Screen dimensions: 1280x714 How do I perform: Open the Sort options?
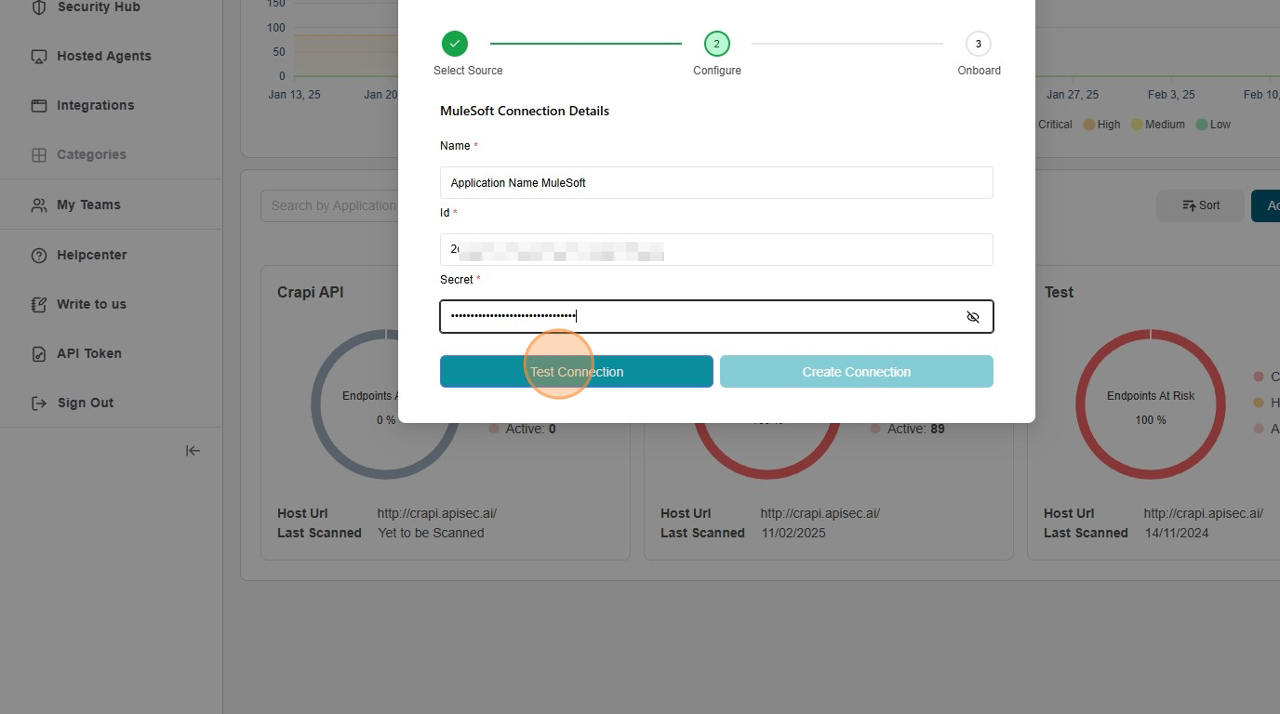[x=1200, y=205]
